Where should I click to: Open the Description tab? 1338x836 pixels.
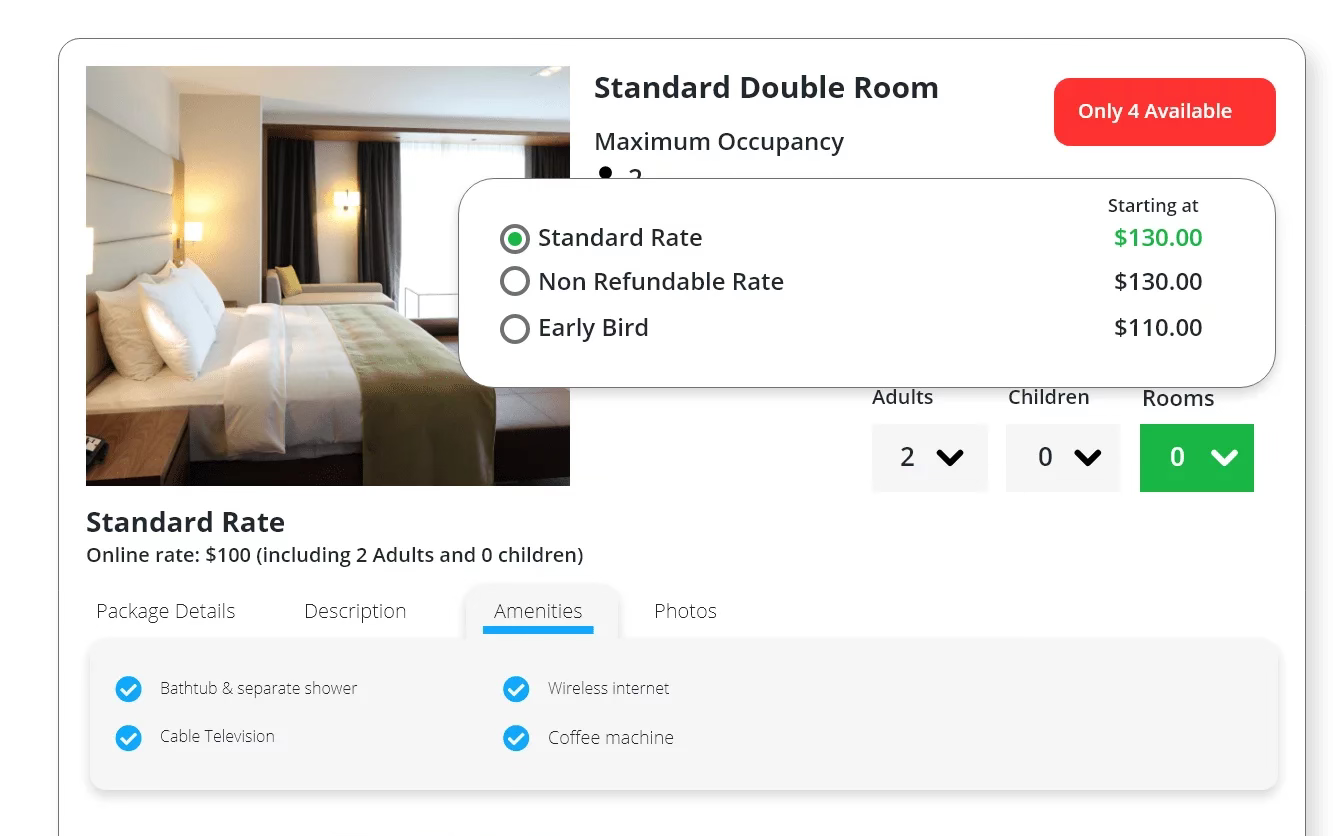[355, 611]
